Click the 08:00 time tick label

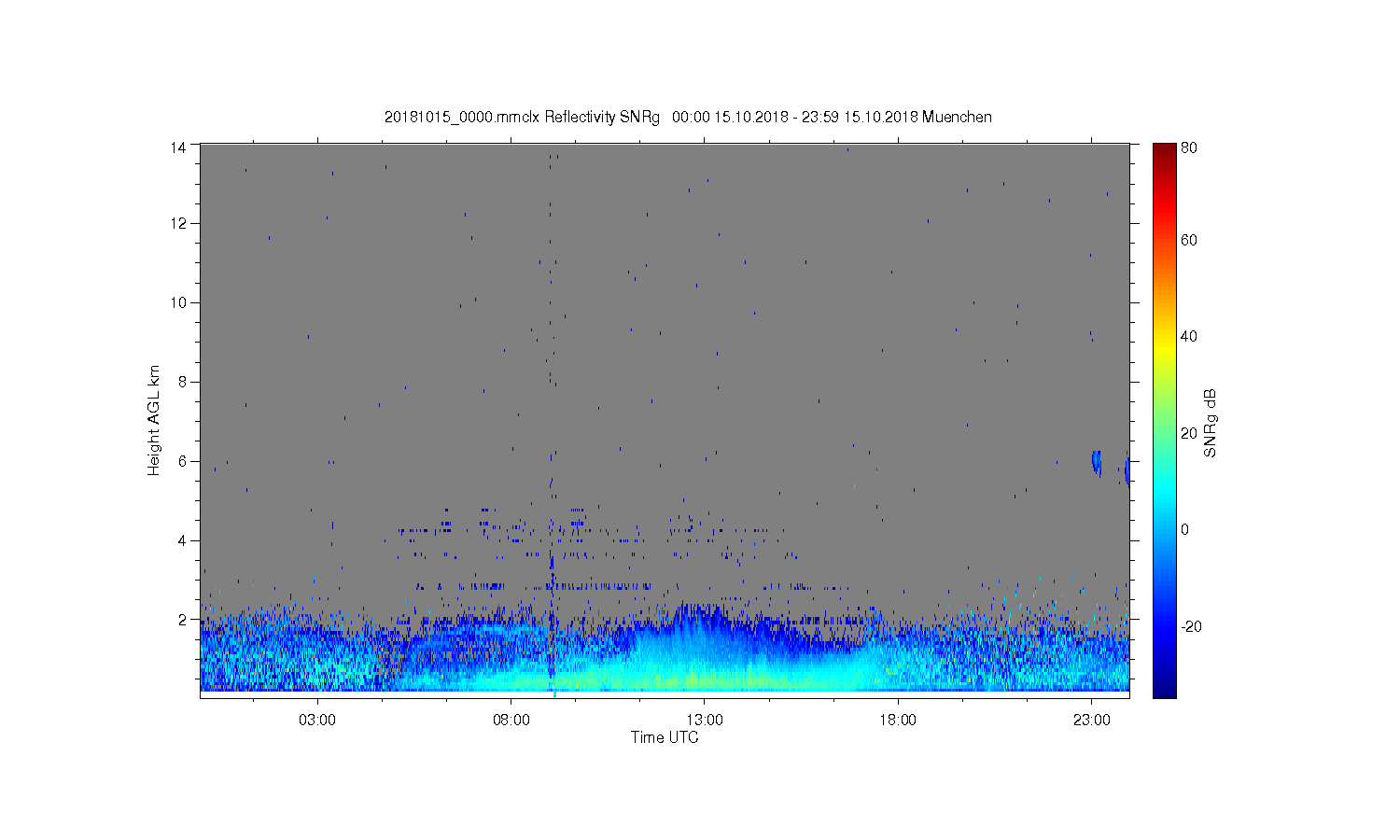tap(511, 721)
